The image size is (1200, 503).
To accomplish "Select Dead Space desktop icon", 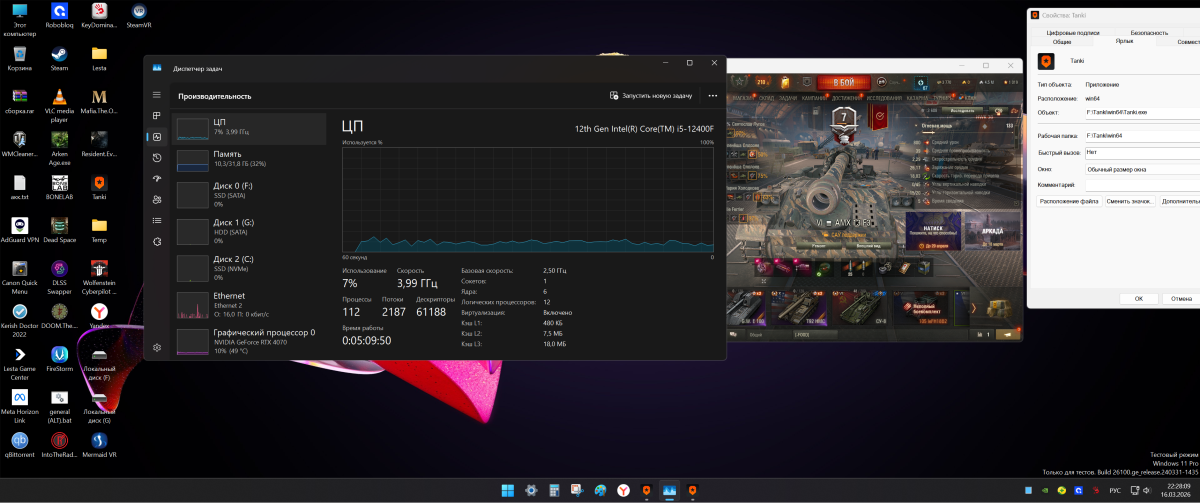I will click(59, 230).
